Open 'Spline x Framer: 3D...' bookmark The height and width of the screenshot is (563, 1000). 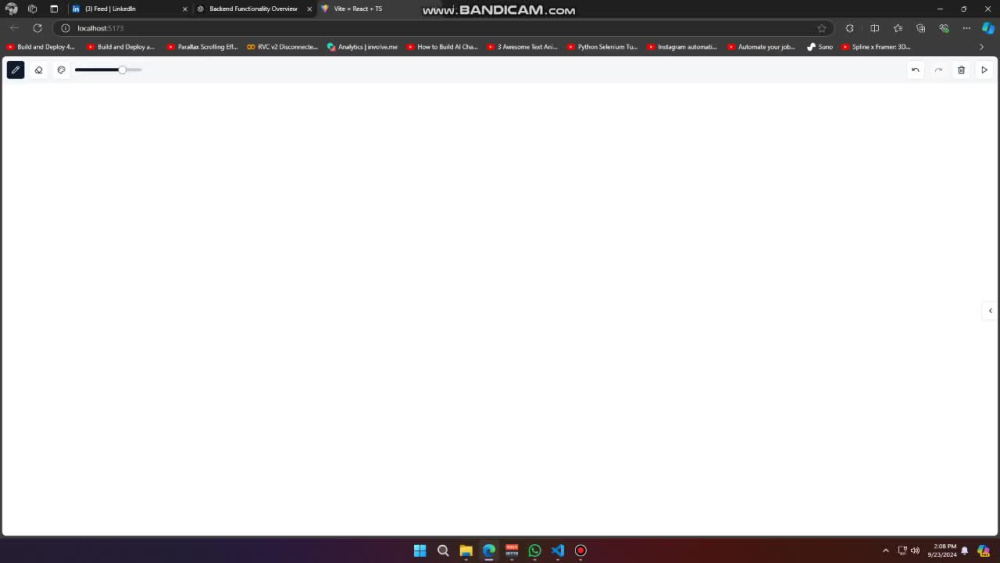pyautogui.click(x=876, y=47)
